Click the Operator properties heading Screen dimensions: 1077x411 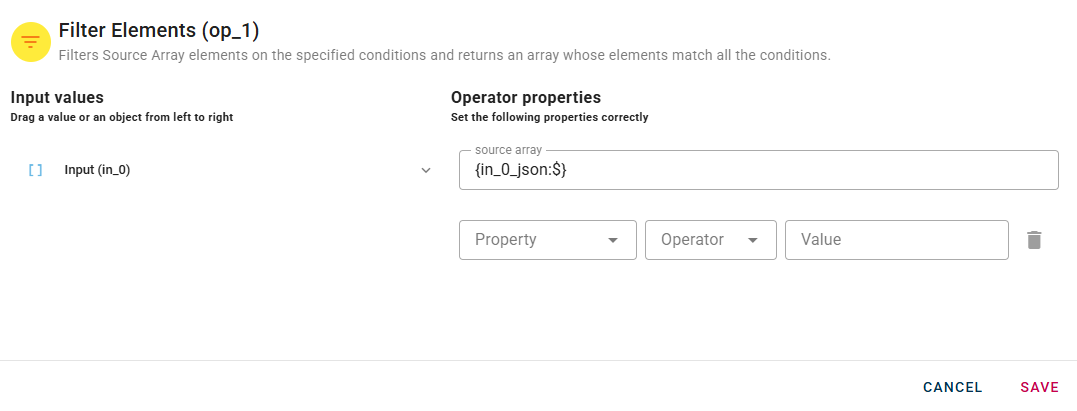(x=526, y=98)
